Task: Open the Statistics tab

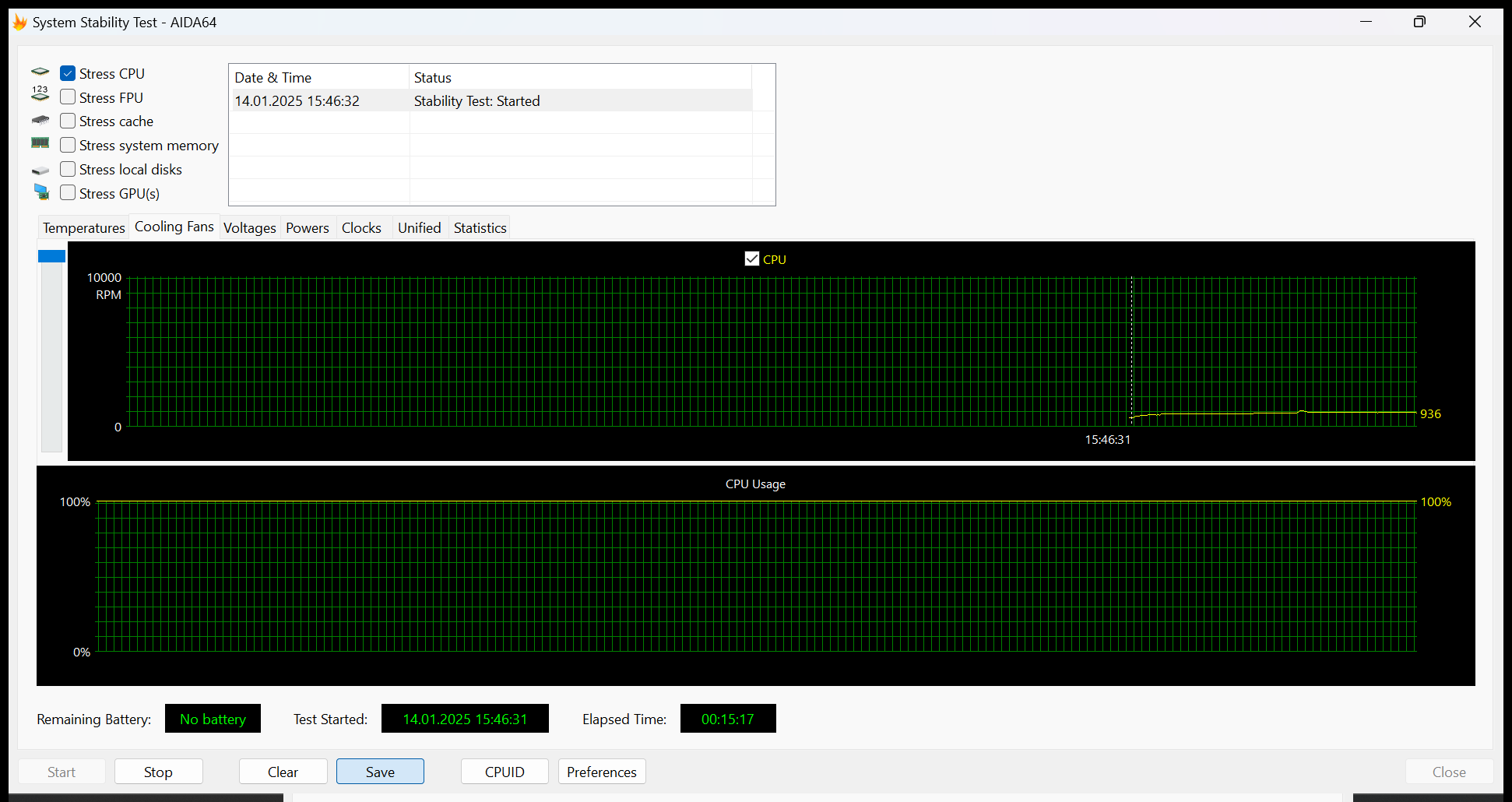Action: 480,227
